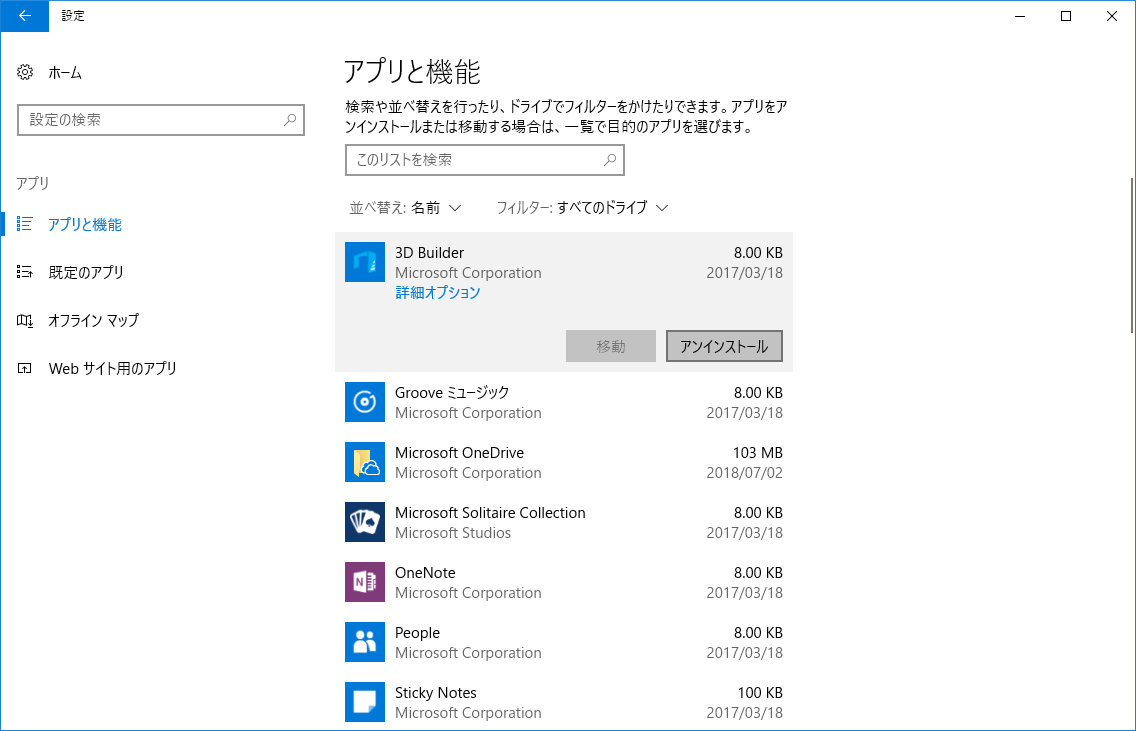Click the Sticky Notes app icon

(364, 702)
